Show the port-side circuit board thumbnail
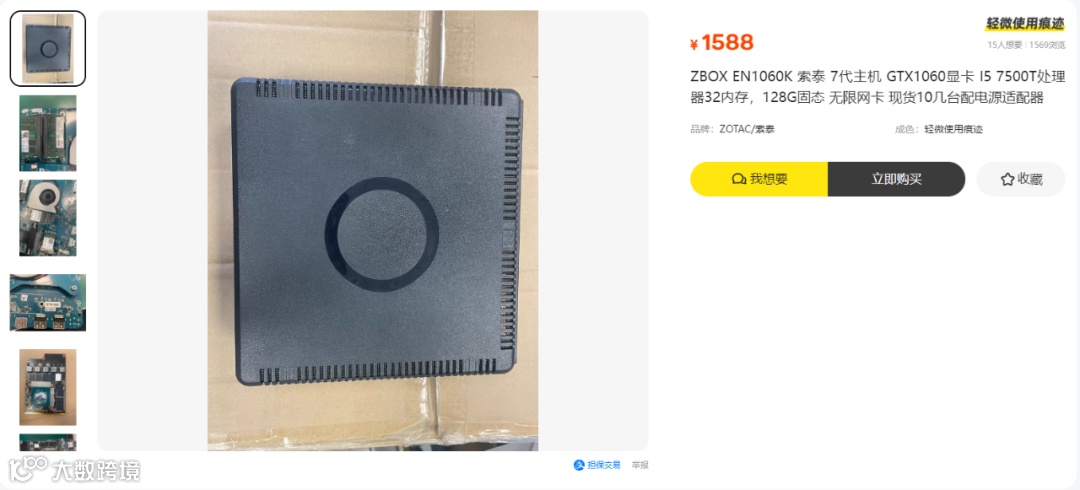Screen dimensions: 1080x490 pyautogui.click(x=48, y=303)
